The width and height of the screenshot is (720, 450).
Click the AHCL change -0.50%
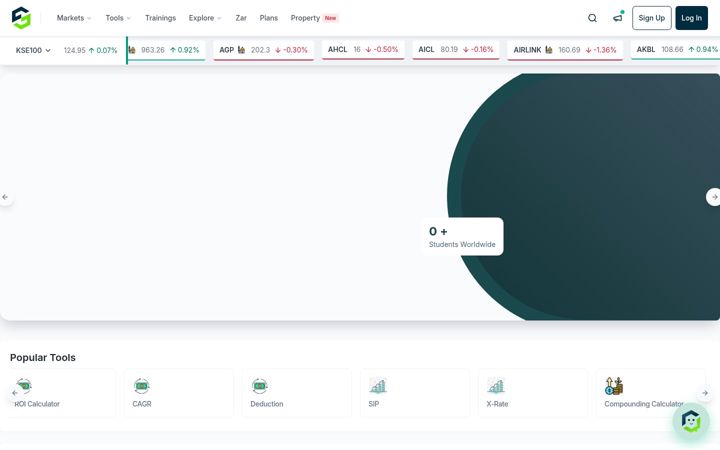tap(382, 49)
